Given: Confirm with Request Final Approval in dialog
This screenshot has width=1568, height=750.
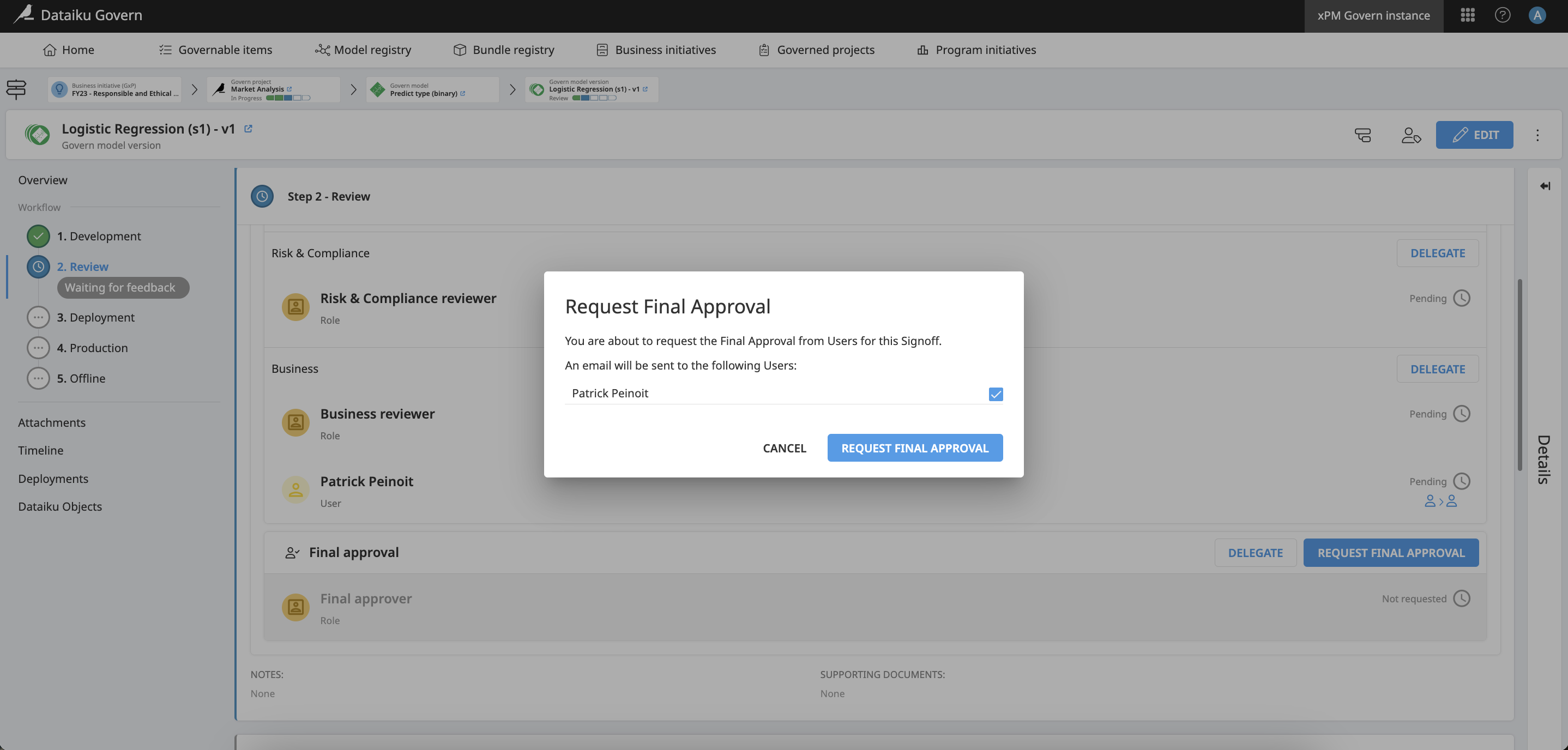Looking at the screenshot, I should [x=914, y=448].
